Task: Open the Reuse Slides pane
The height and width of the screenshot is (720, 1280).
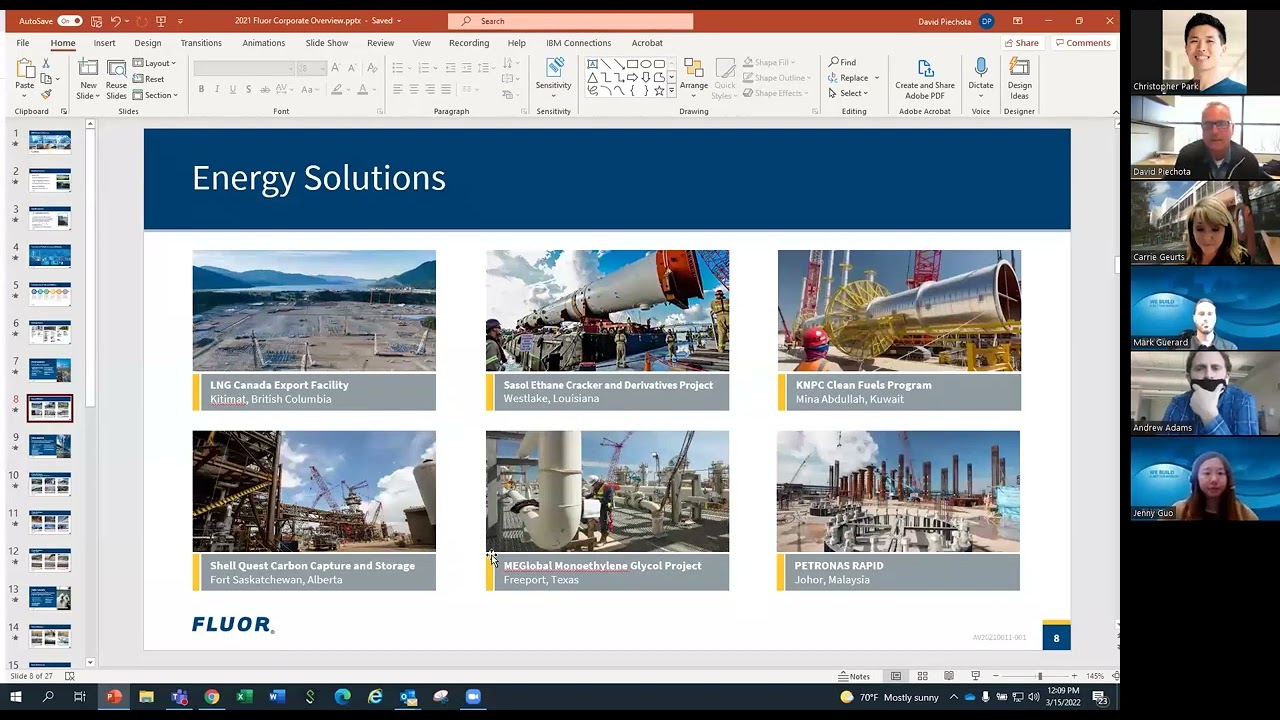Action: point(116,79)
